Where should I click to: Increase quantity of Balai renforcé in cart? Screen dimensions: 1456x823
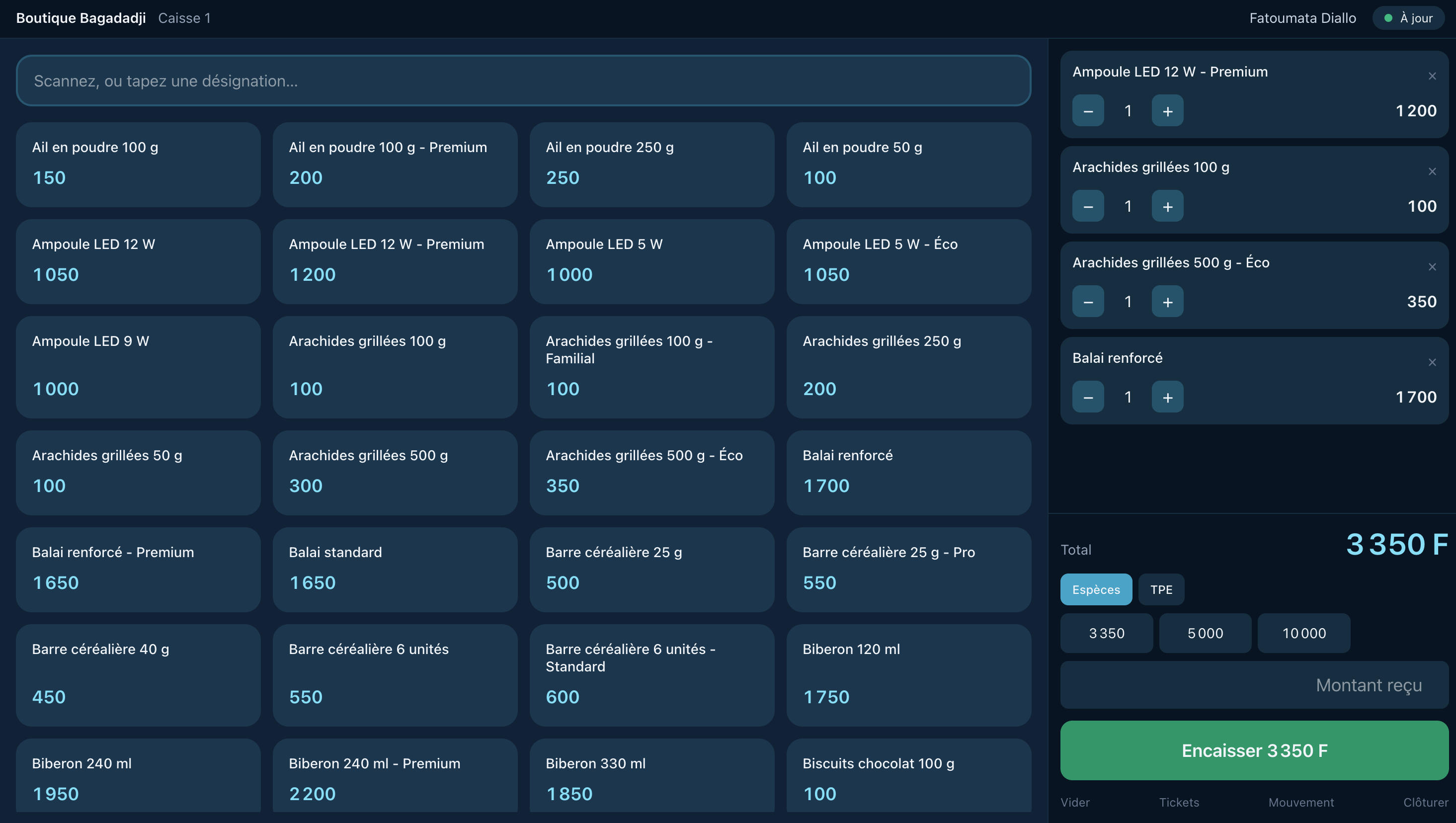point(1167,398)
